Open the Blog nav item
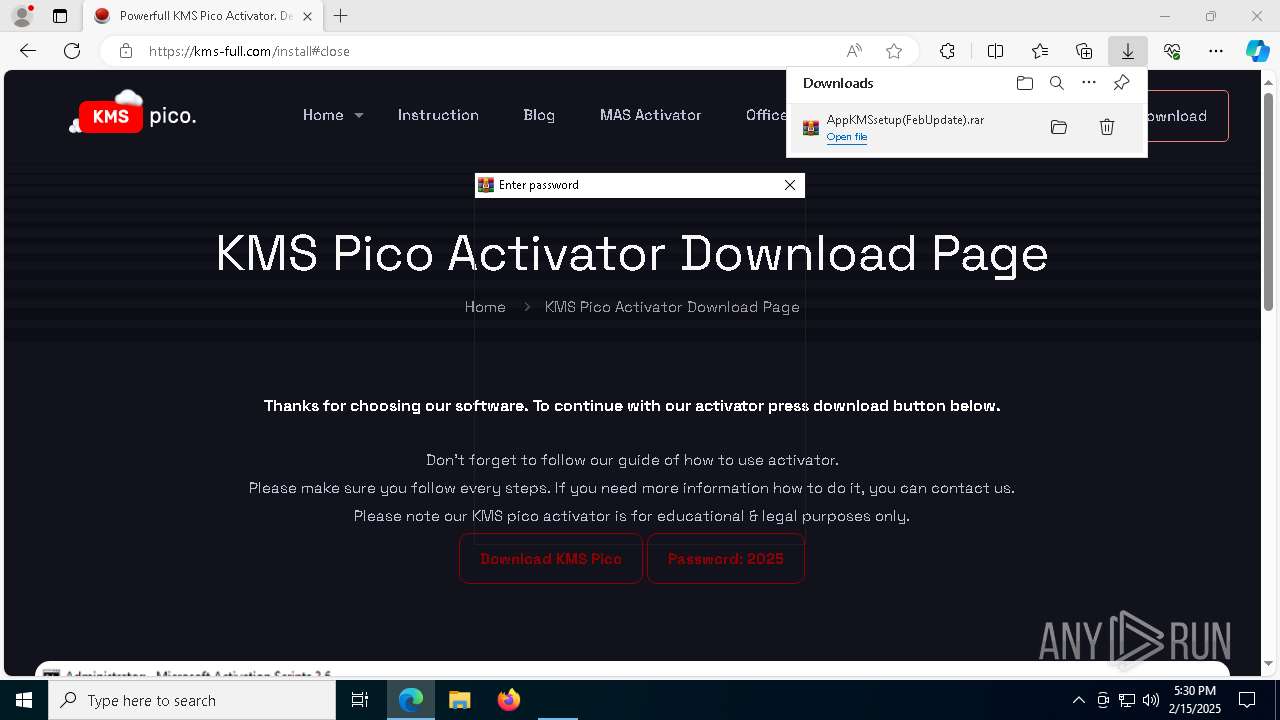This screenshot has height=720, width=1280. 539,115
